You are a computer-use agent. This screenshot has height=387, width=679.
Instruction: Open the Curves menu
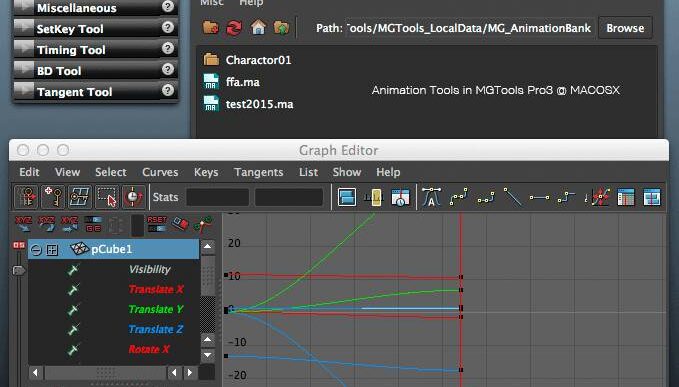pyautogui.click(x=160, y=172)
